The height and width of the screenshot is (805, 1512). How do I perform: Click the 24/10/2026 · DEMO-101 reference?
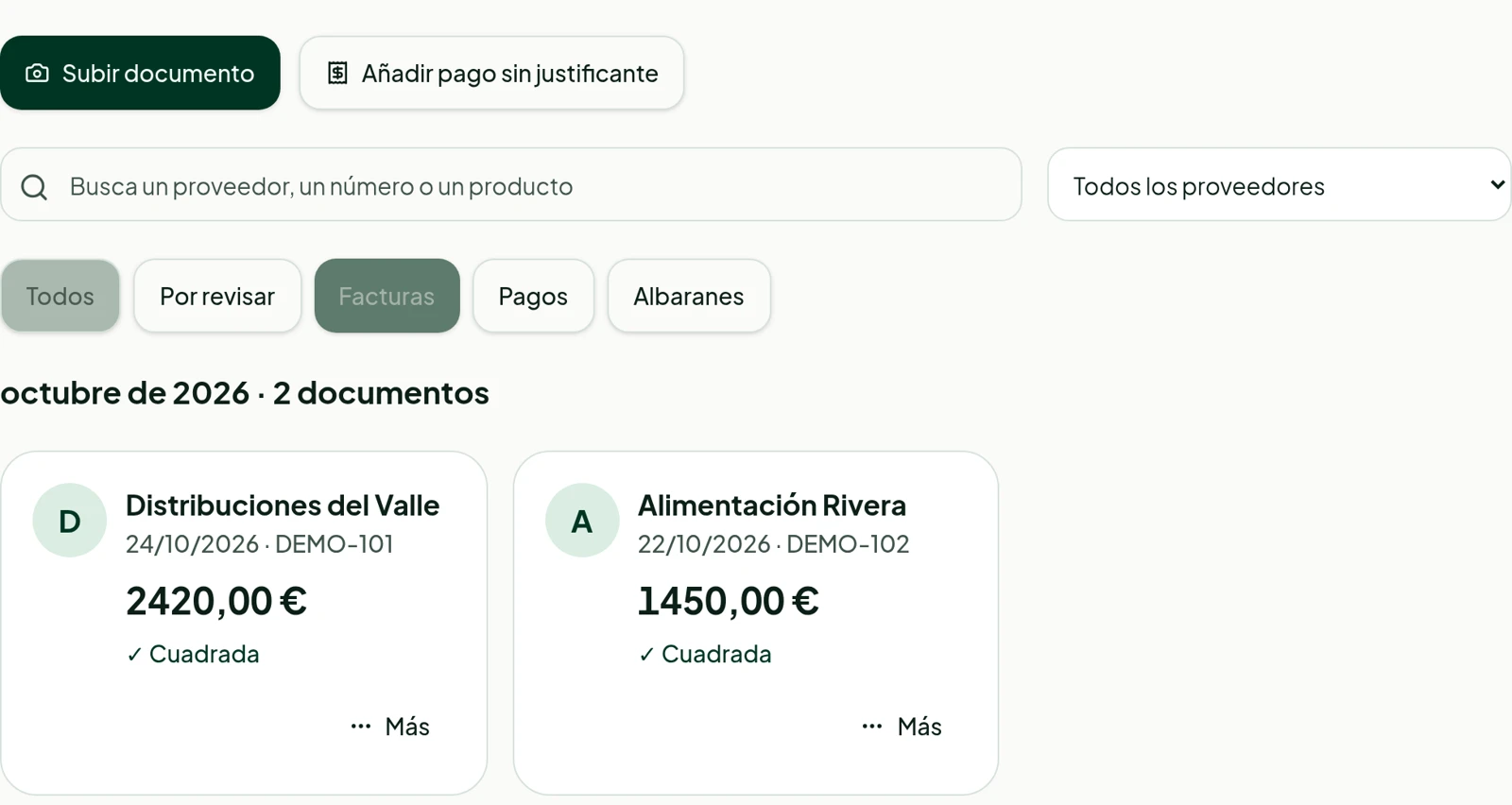point(260,544)
